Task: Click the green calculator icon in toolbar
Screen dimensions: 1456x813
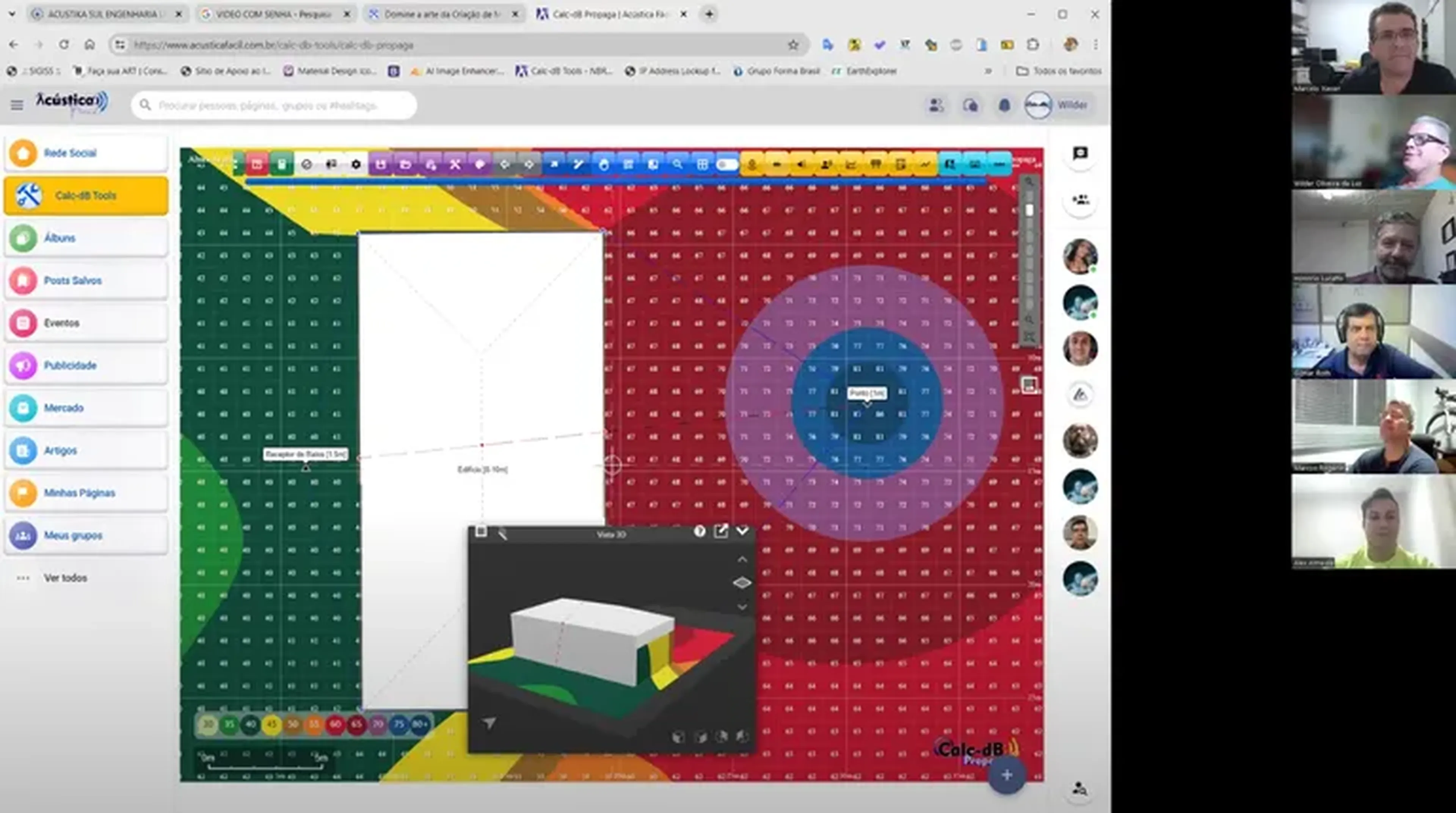Action: (281, 164)
